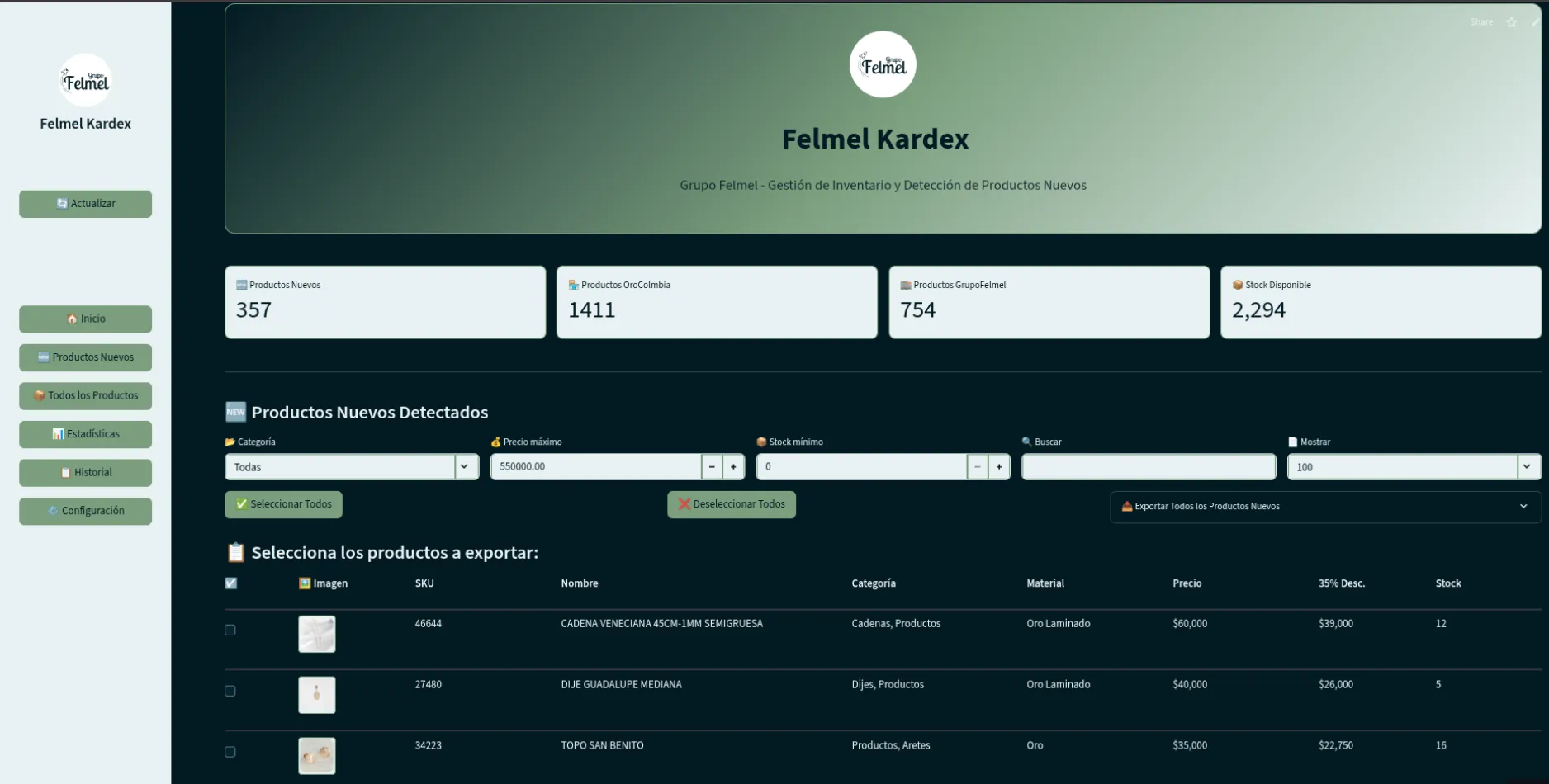Click the Buscar search field
The height and width of the screenshot is (784, 1549).
click(x=1149, y=467)
